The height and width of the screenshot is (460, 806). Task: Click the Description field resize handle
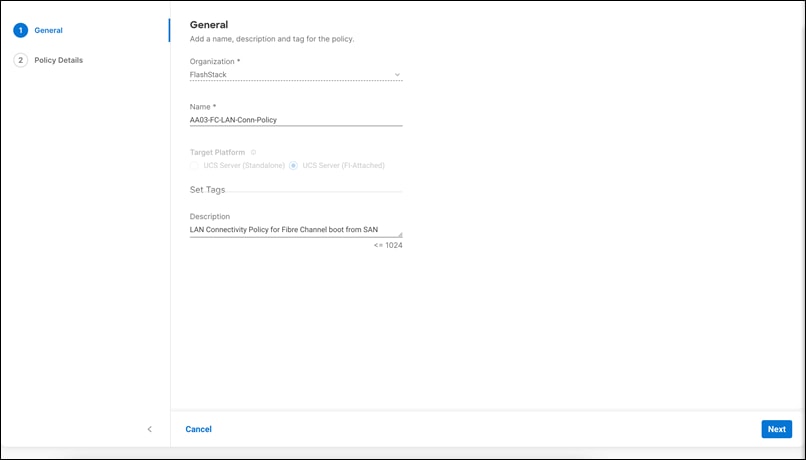(x=400, y=234)
